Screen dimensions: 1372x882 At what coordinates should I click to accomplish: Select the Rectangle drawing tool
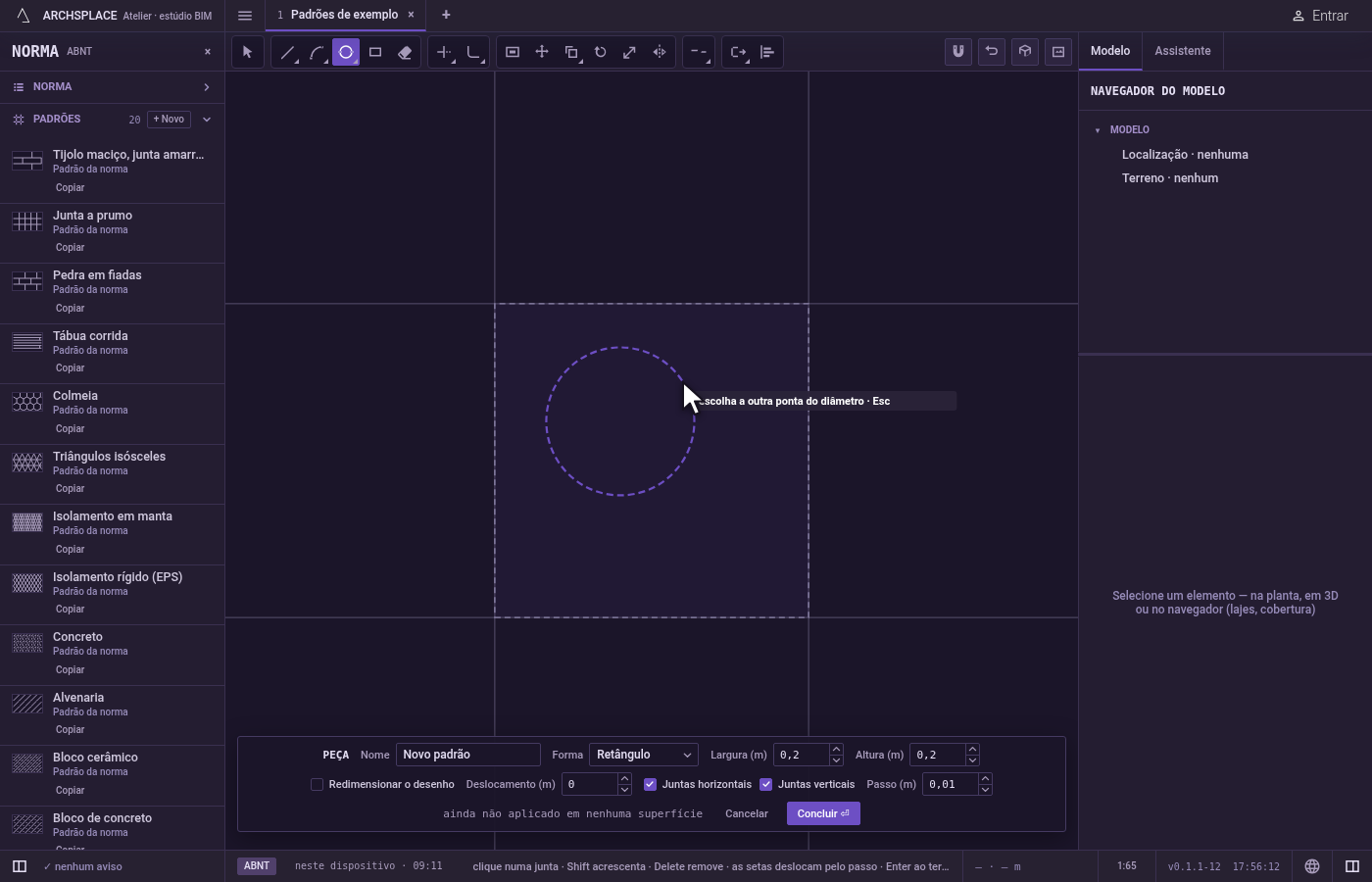[x=375, y=52]
